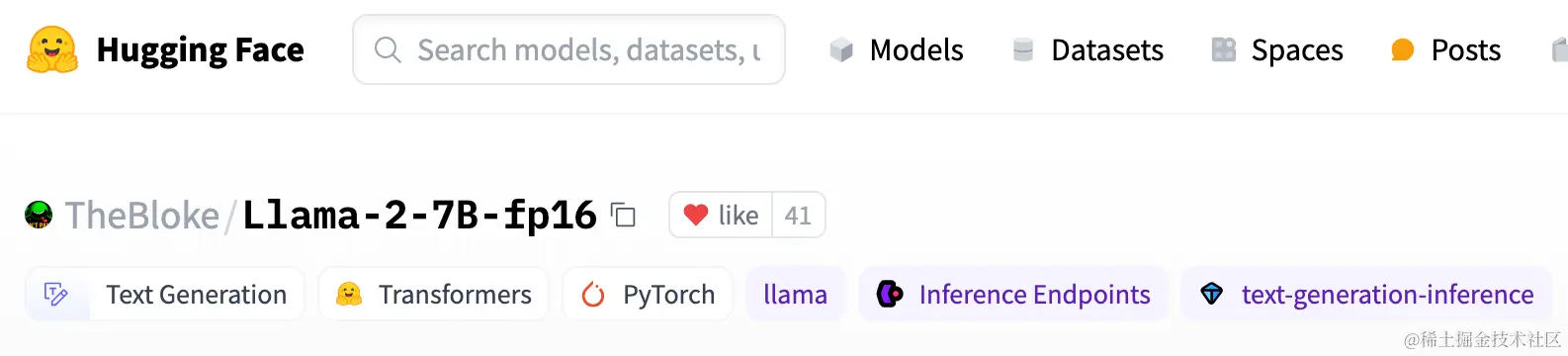This screenshot has width=1568, height=356.
Task: Click TheBloke avatar image
Action: click(x=39, y=215)
